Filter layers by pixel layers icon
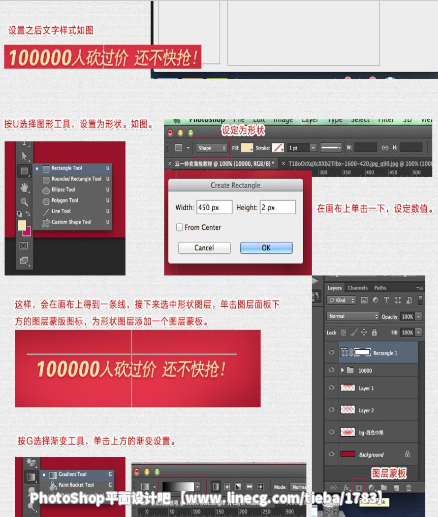This screenshot has height=517, width=438. [364, 300]
